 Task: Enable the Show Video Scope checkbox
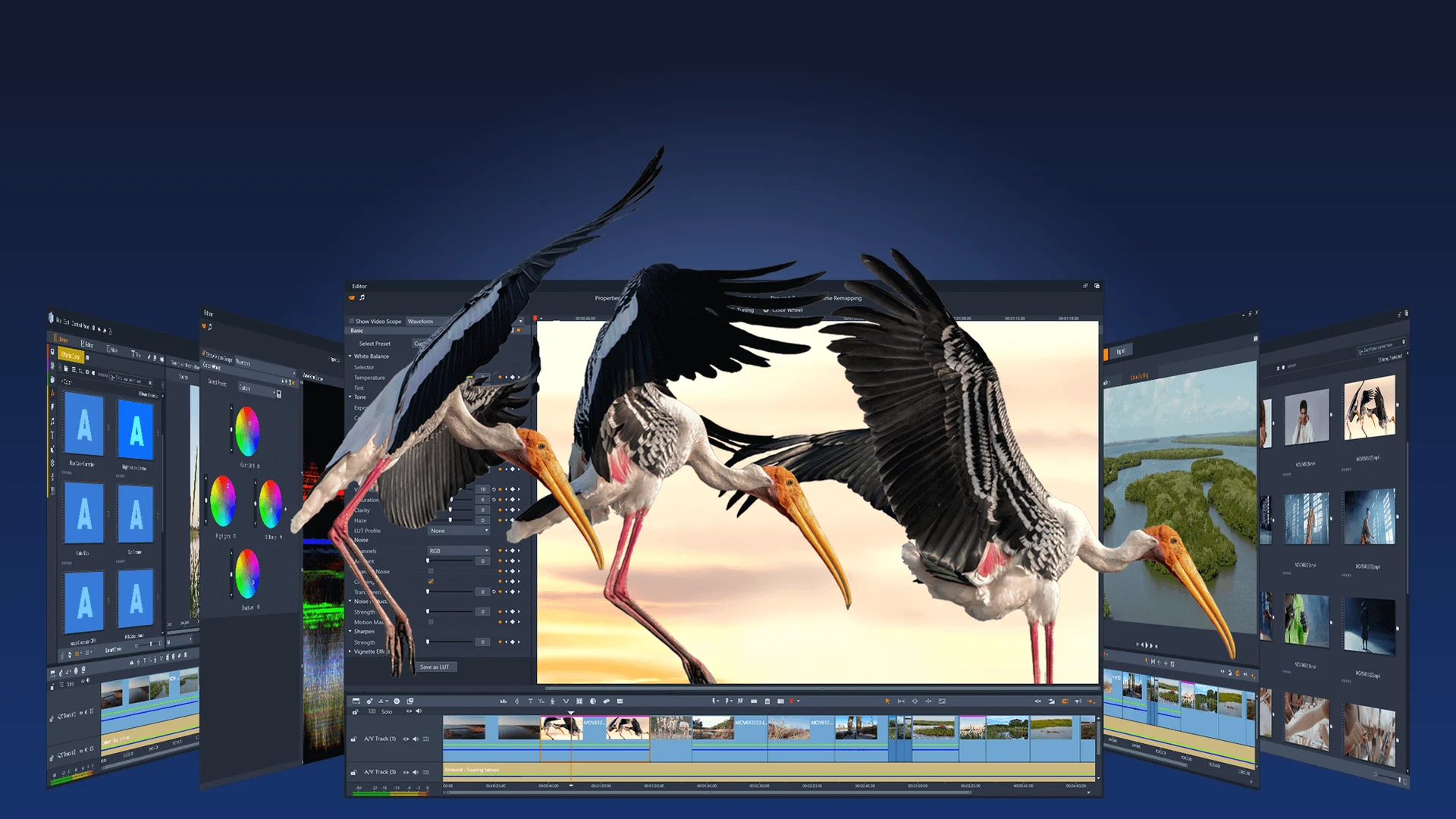click(351, 322)
